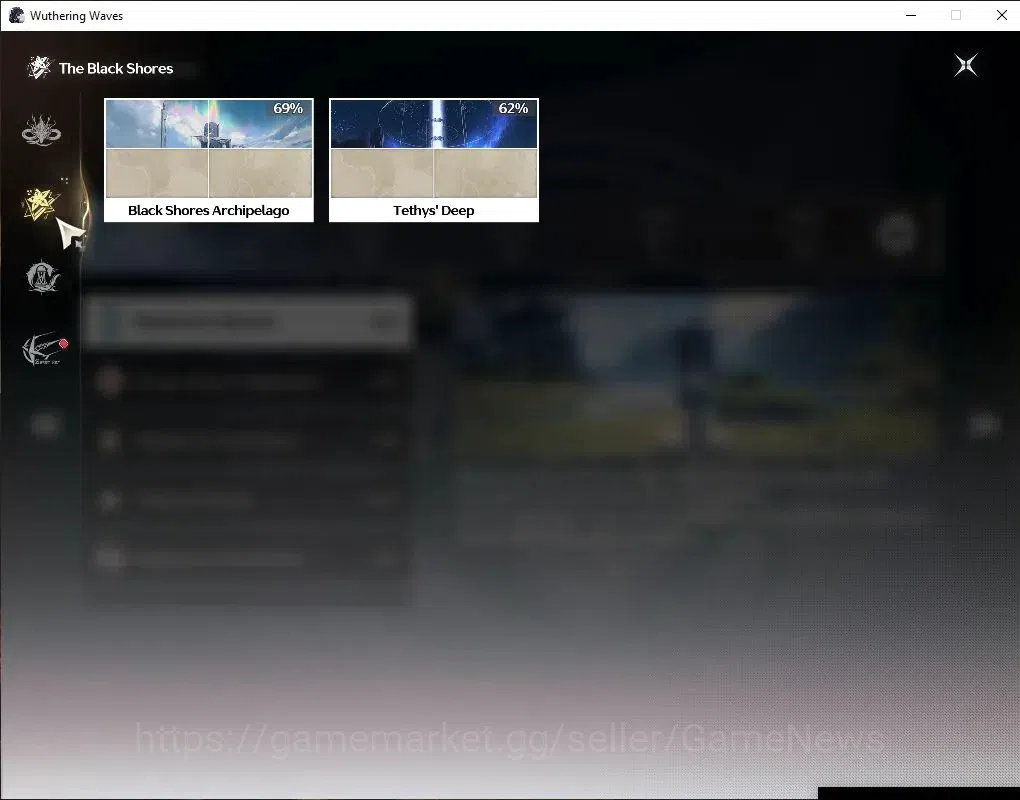Click the Black Shores emblem beside the header title
The image size is (1020, 800).
[x=39, y=68]
